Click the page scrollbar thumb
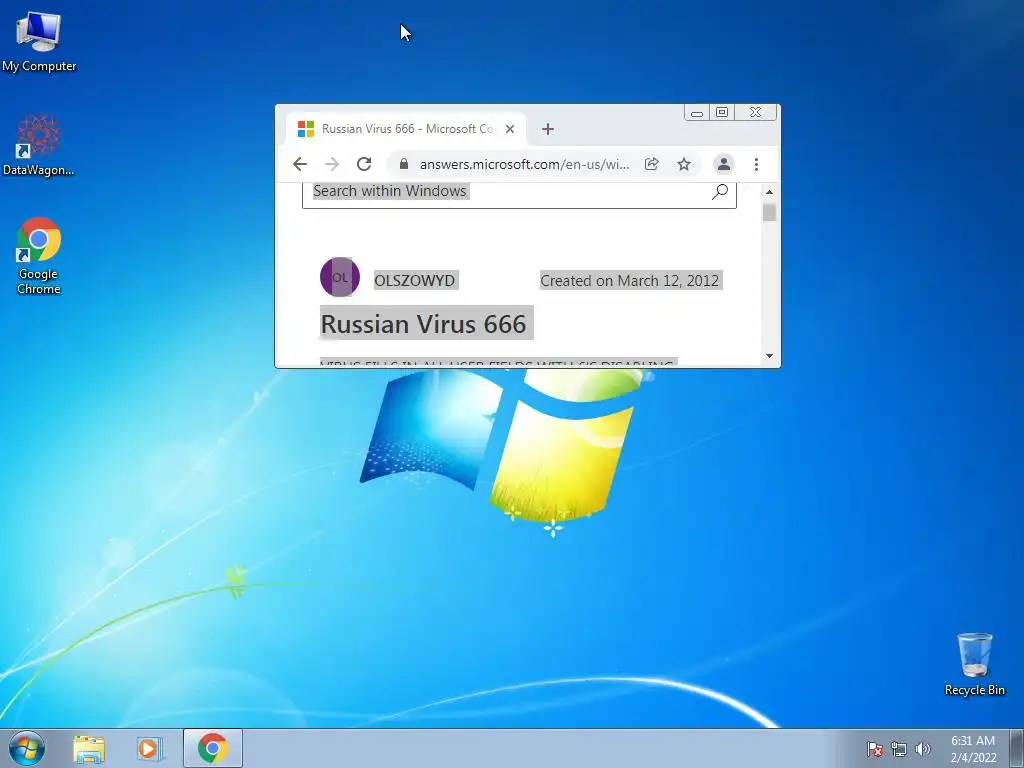The image size is (1024, 768). pyautogui.click(x=769, y=212)
